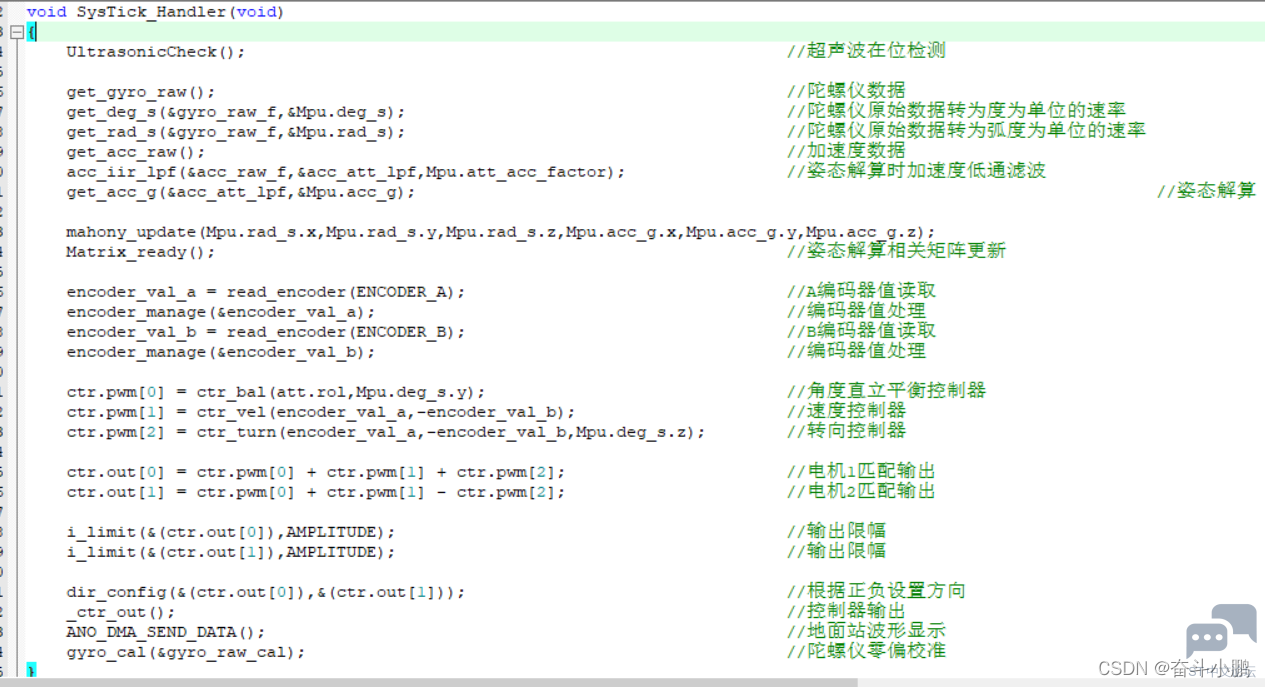Click the far-right '//姿态解算' comment
Screen dimensions: 1265x687
click(x=1206, y=191)
